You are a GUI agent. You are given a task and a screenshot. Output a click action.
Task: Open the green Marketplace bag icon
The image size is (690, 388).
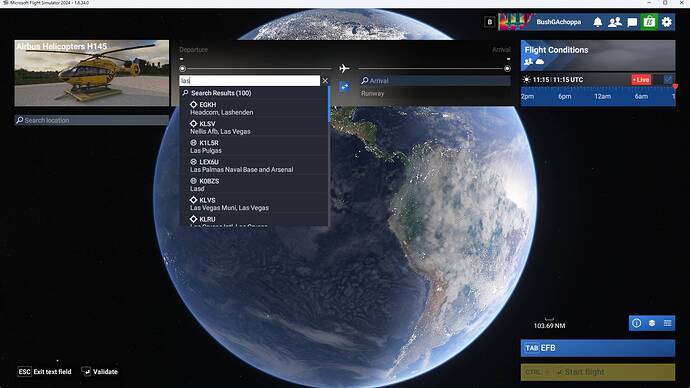[x=649, y=22]
